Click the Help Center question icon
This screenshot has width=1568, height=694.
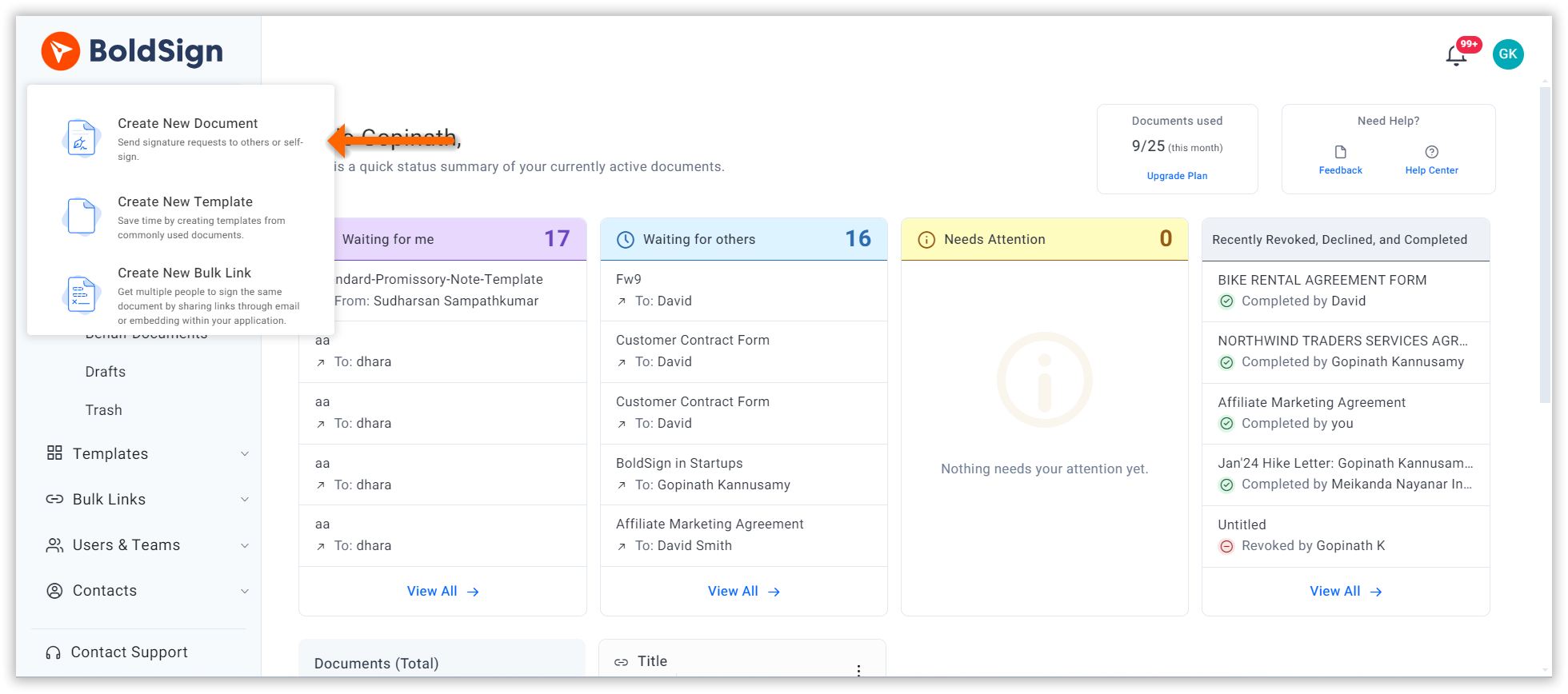point(1432,152)
